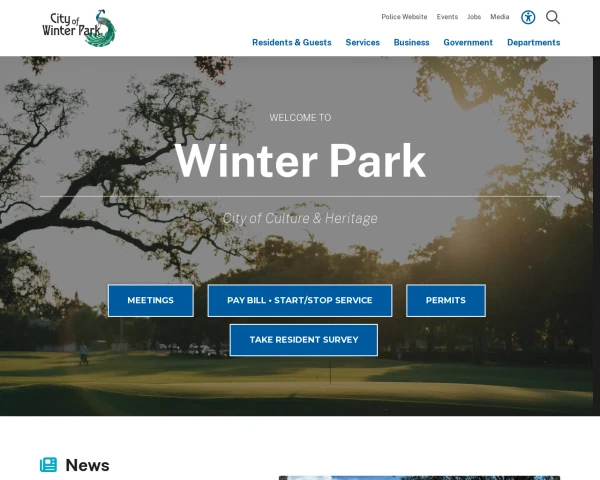Open the Media link
600x480 pixels.
(500, 17)
